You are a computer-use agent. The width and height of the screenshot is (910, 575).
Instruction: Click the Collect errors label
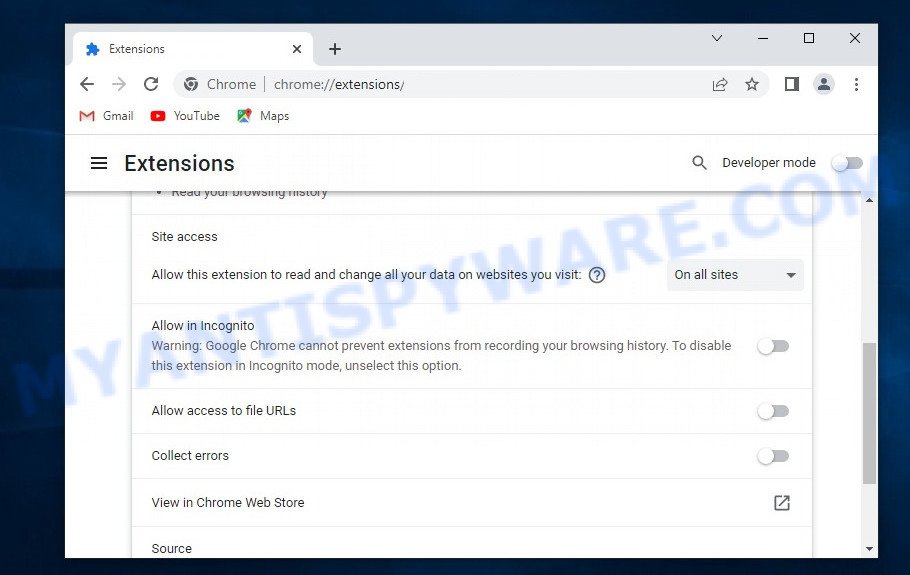click(x=190, y=455)
